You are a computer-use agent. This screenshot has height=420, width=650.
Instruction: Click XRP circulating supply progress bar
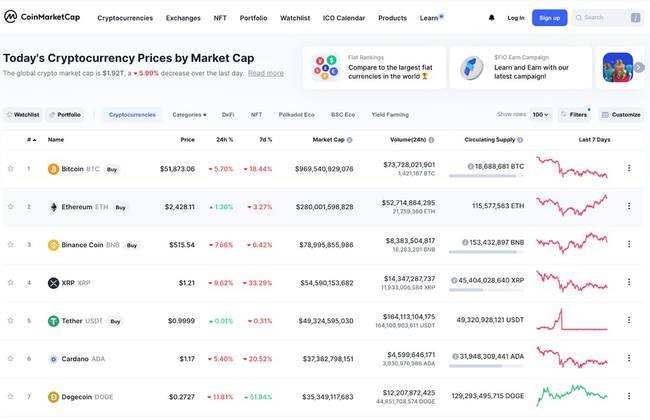[x=486, y=290]
